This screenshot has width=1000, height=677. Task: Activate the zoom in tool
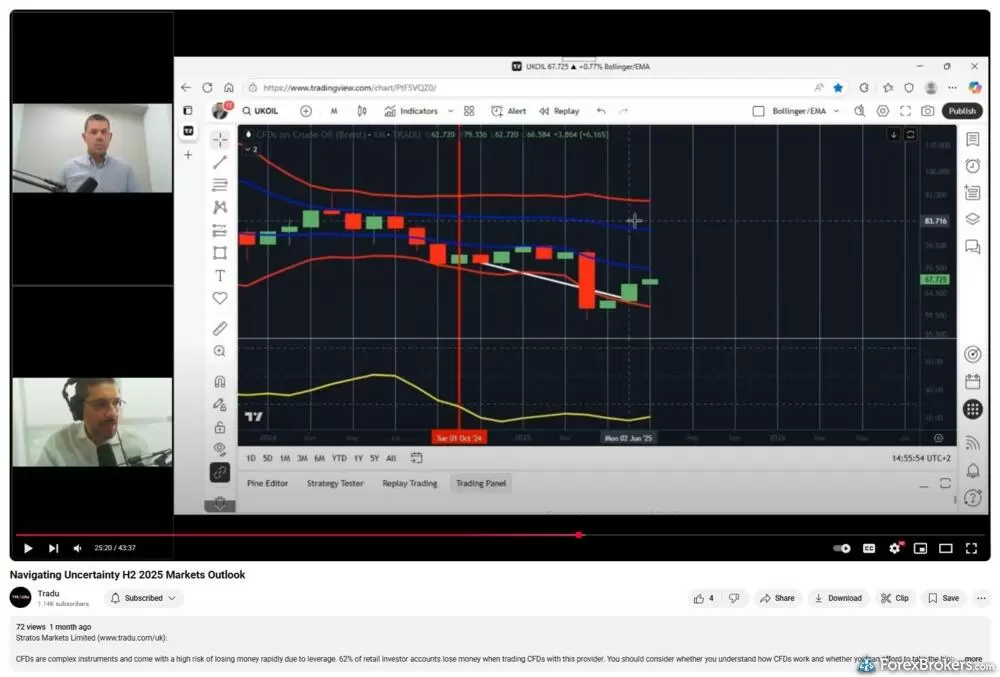[220, 351]
